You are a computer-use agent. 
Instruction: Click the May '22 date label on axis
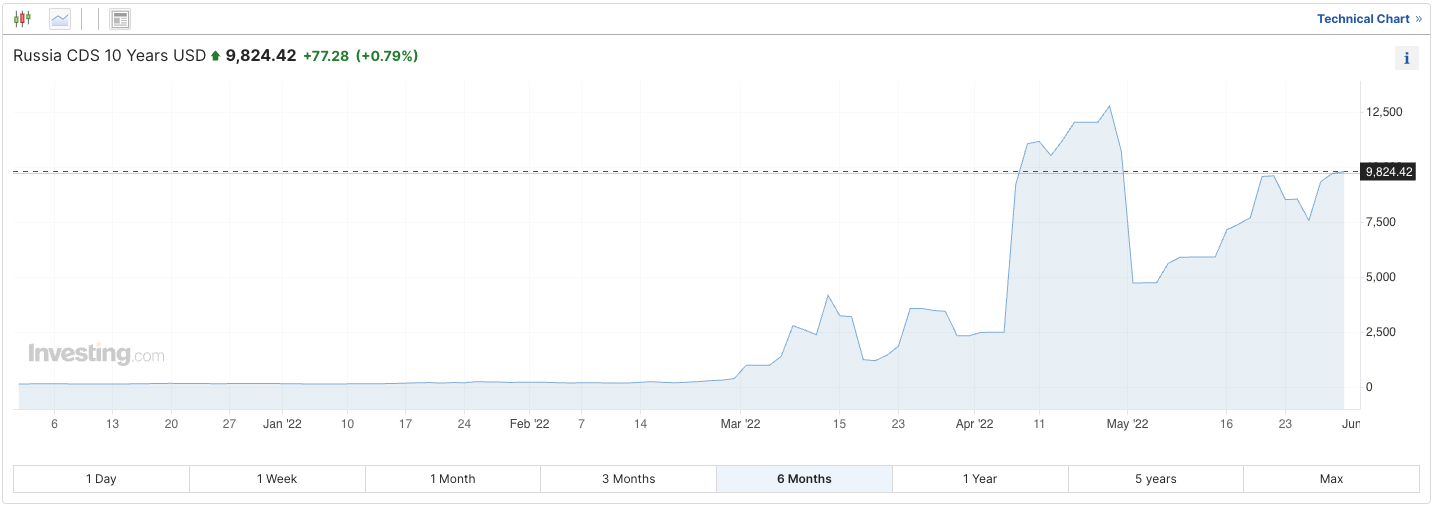[1127, 424]
